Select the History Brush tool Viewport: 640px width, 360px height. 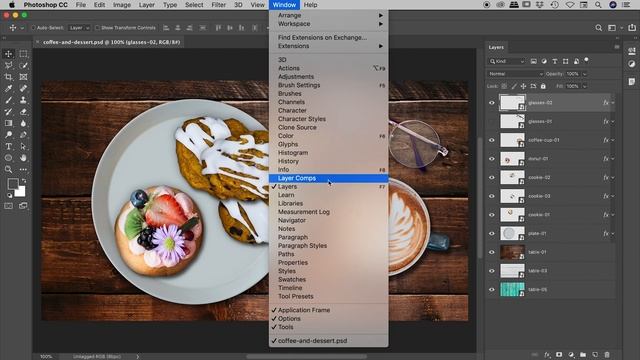point(8,111)
